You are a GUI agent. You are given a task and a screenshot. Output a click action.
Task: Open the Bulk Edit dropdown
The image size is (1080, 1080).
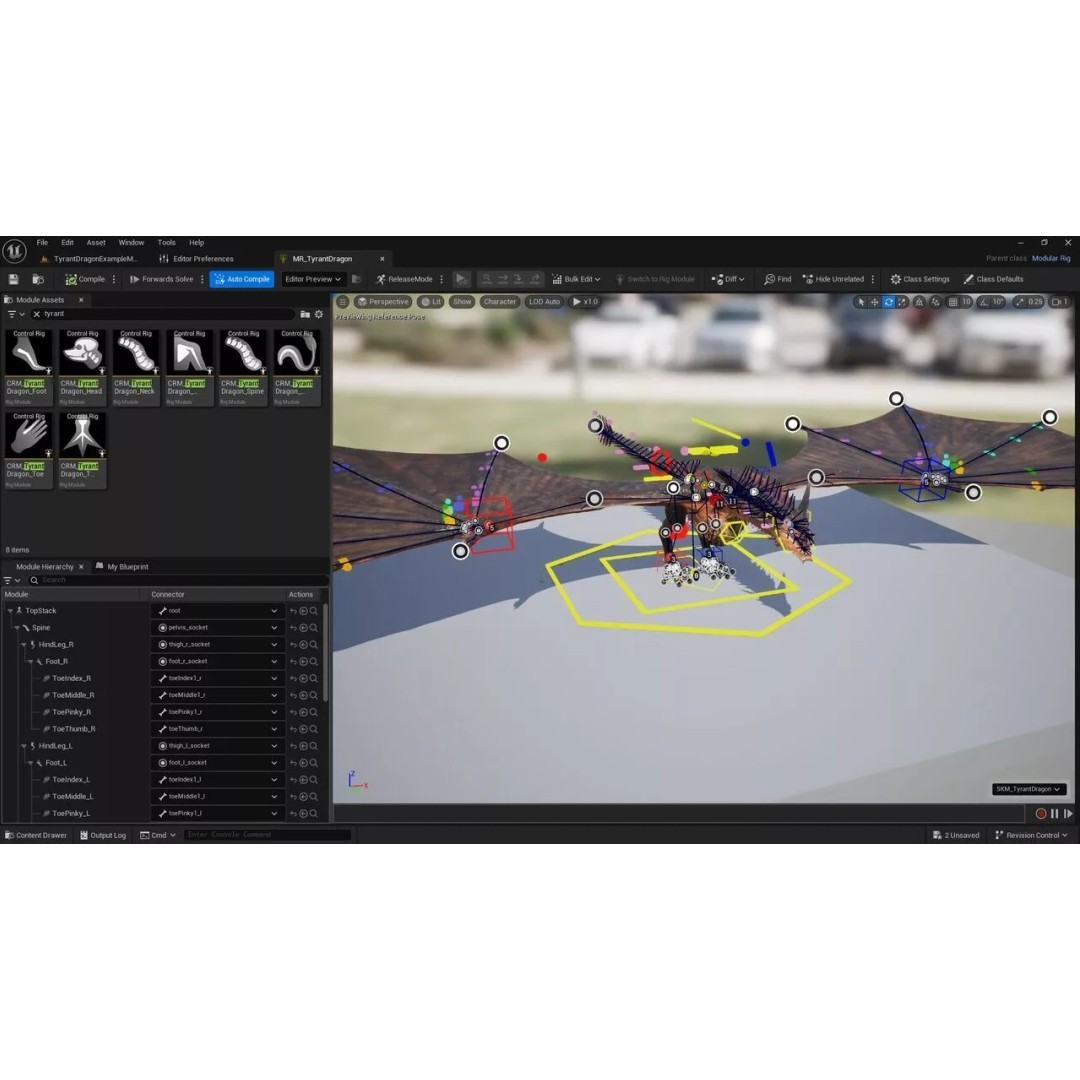[576, 279]
